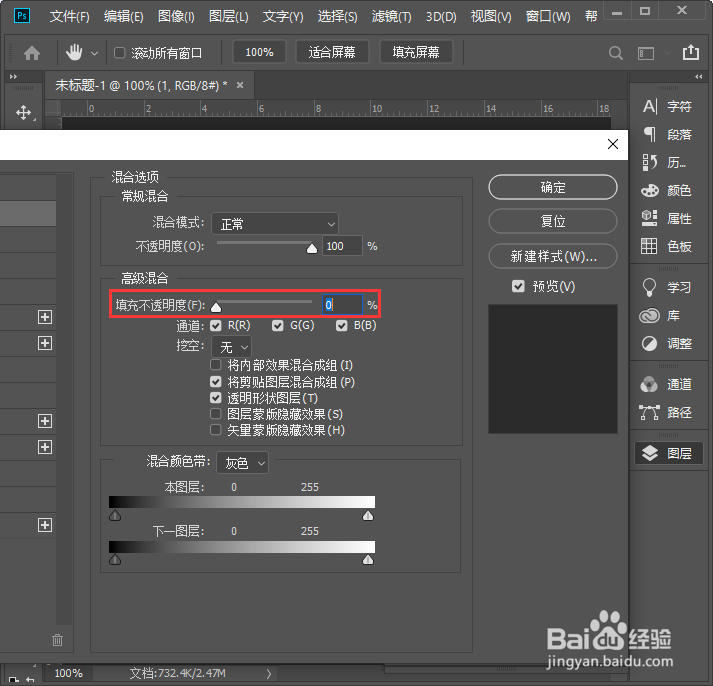Toggle 滚动所有窗口 checkbox
713x686 pixels.
click(120, 53)
